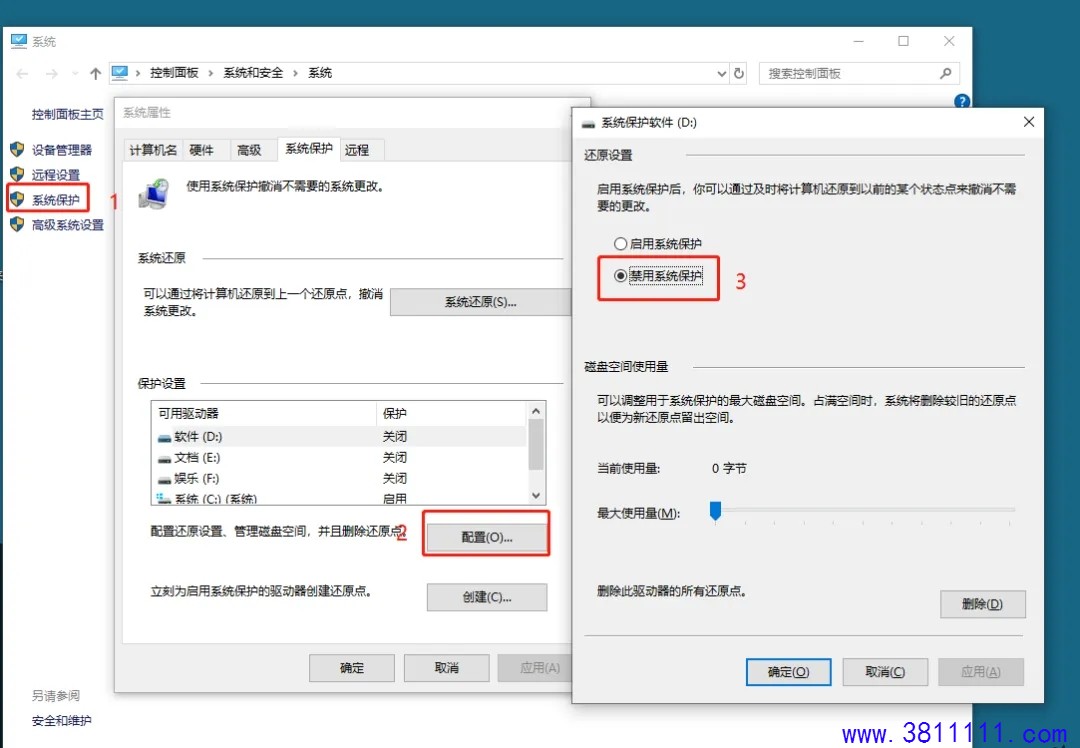Viewport: 1080px width, 748px height.
Task: Close the 系统保护软件 (D:) dialog
Action: [1029, 122]
